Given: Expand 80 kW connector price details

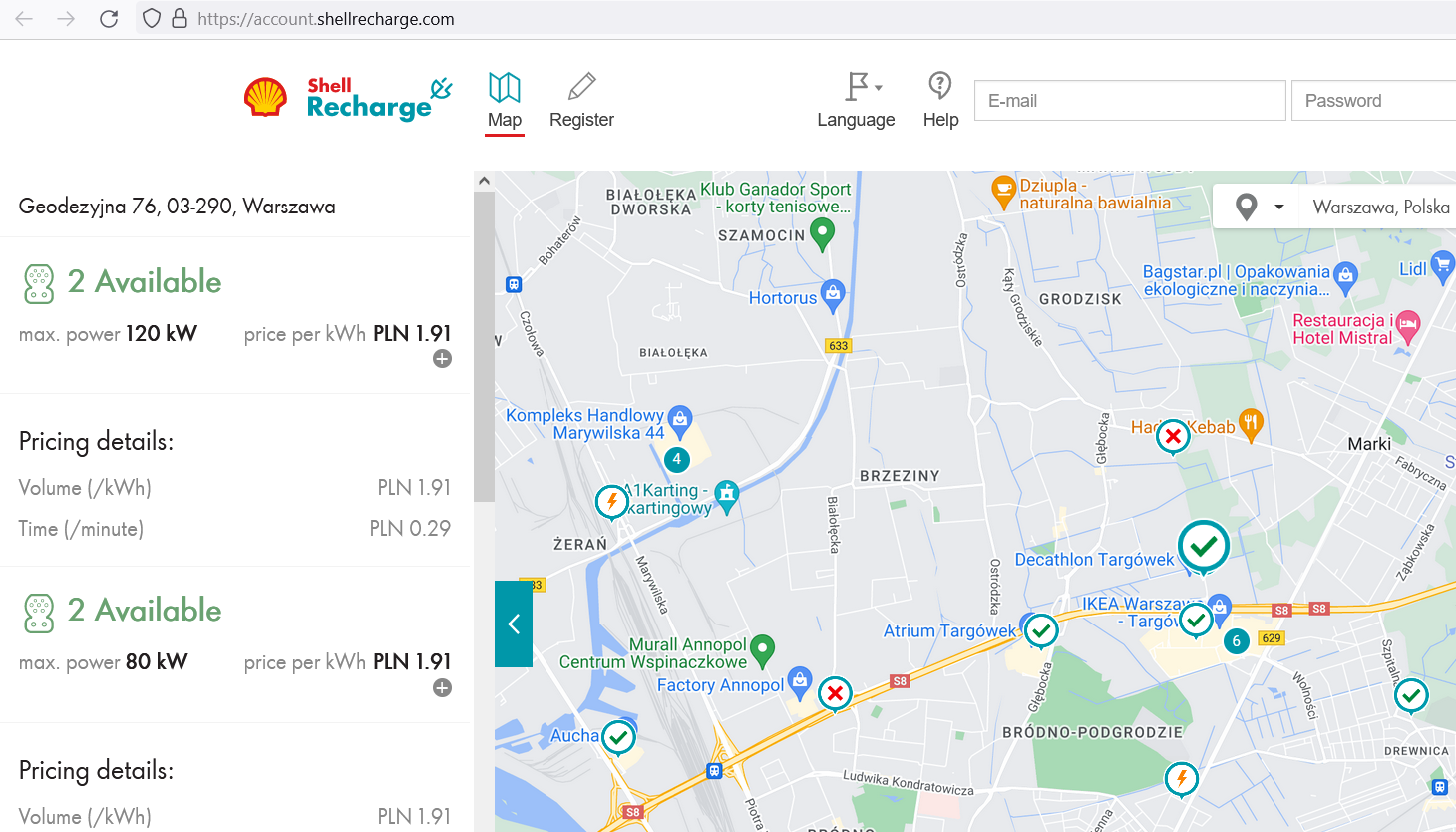Looking at the screenshot, I should pyautogui.click(x=443, y=688).
